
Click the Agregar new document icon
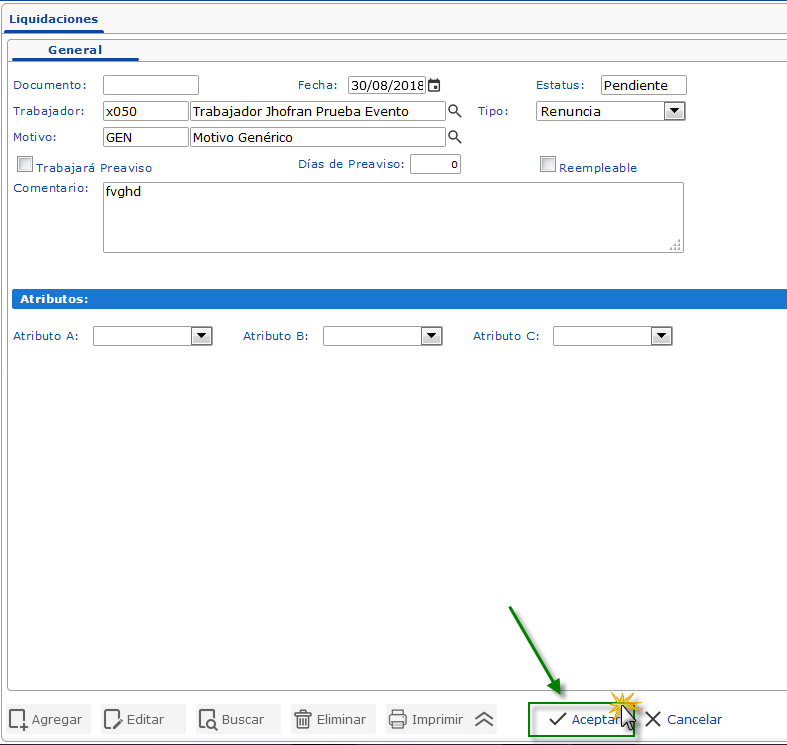(x=18, y=719)
